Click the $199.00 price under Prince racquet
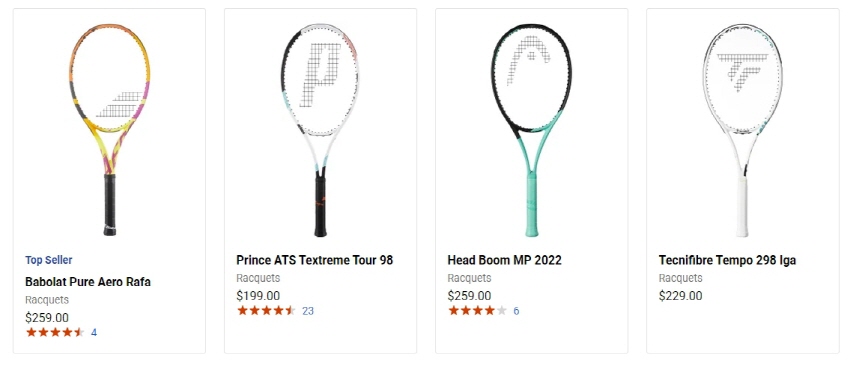The image size is (850, 375). coord(258,296)
